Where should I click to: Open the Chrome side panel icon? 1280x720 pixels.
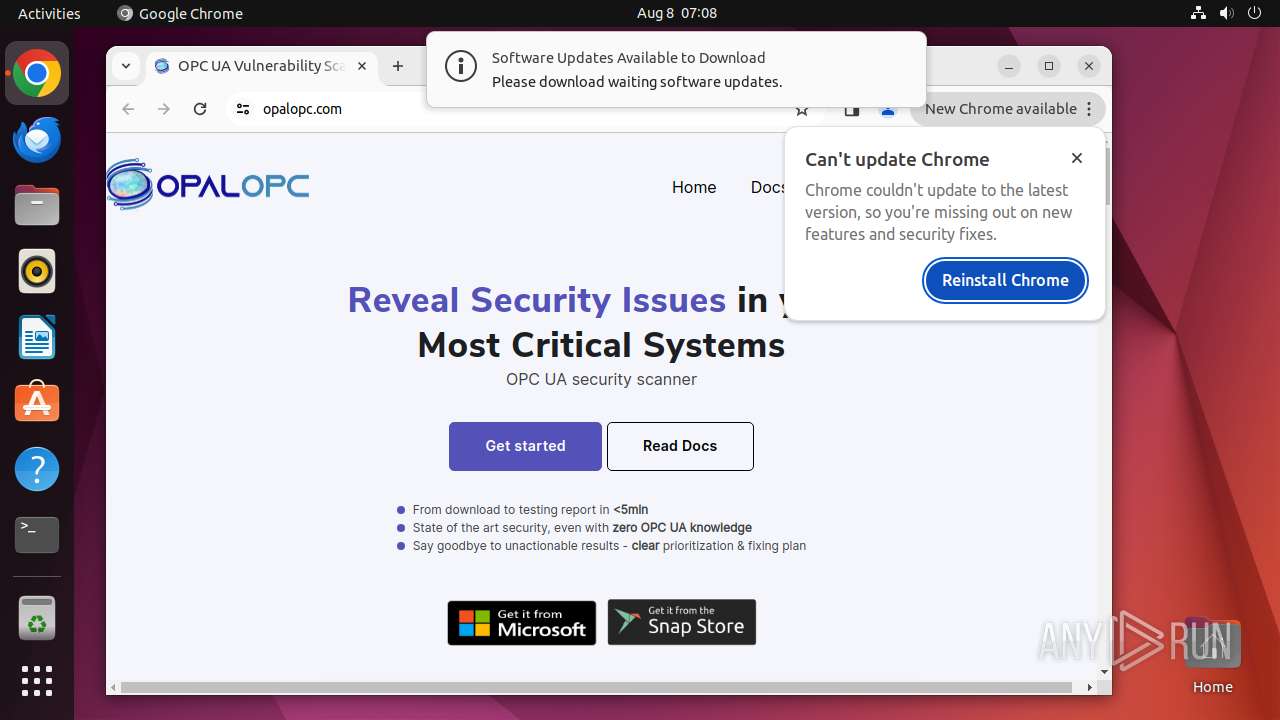tap(851, 110)
